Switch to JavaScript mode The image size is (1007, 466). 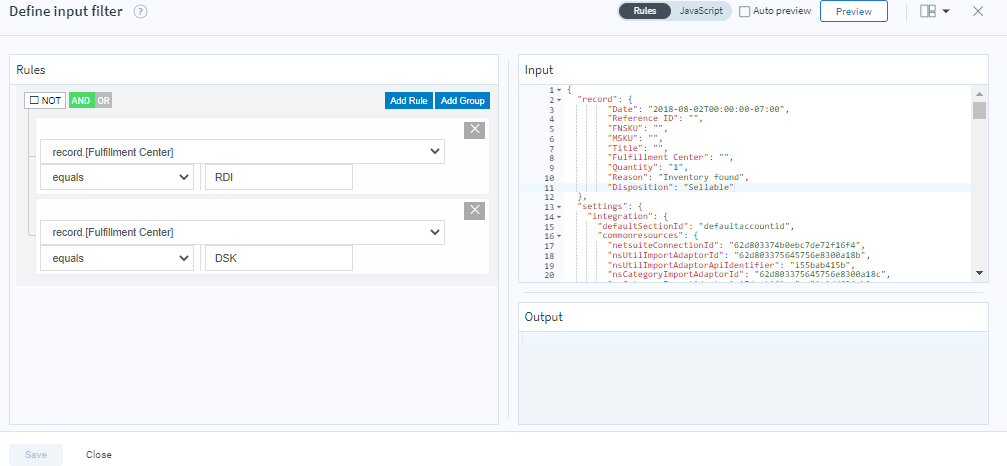(x=701, y=11)
